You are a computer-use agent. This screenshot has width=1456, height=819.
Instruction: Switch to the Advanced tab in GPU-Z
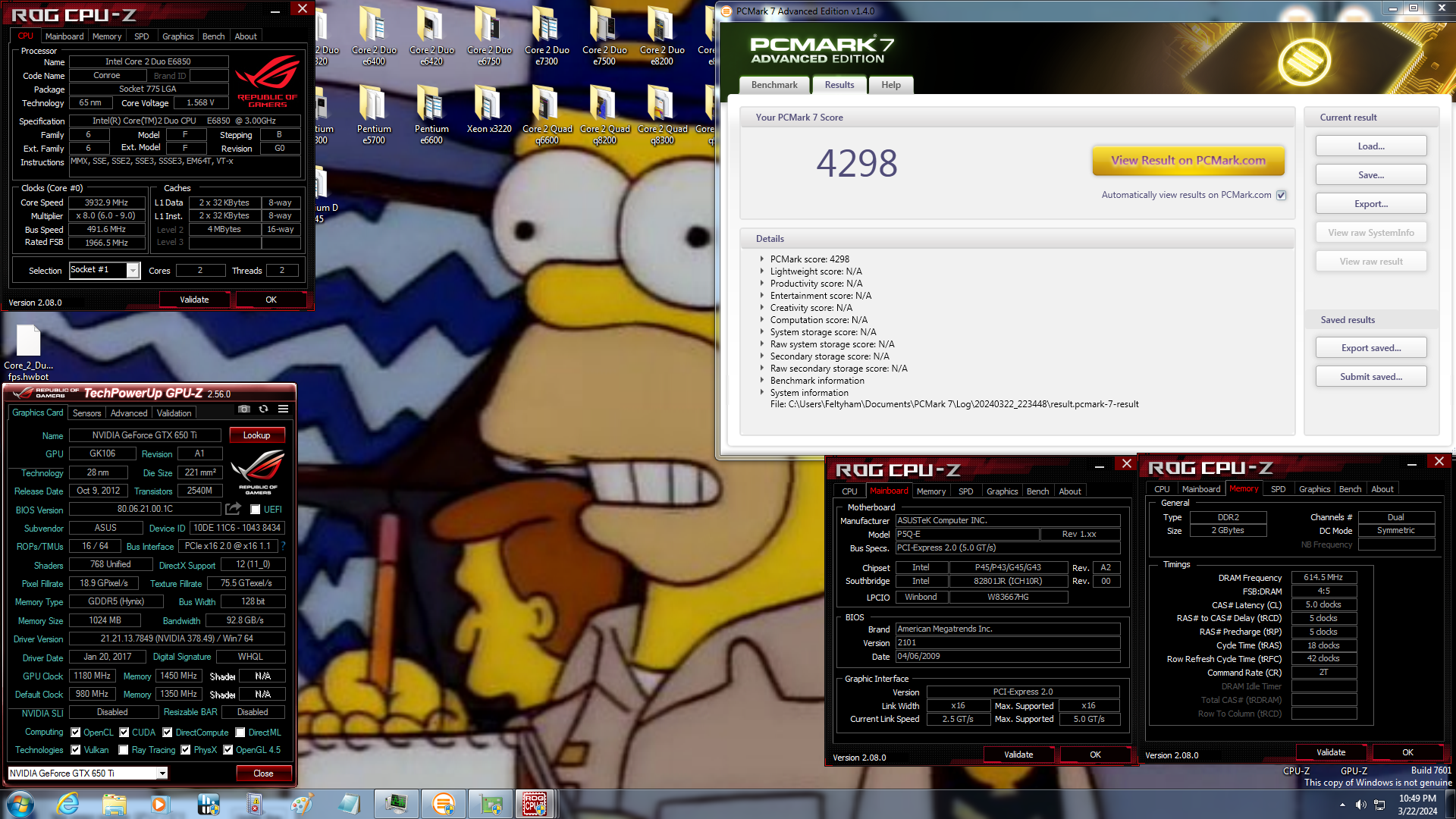(x=129, y=413)
